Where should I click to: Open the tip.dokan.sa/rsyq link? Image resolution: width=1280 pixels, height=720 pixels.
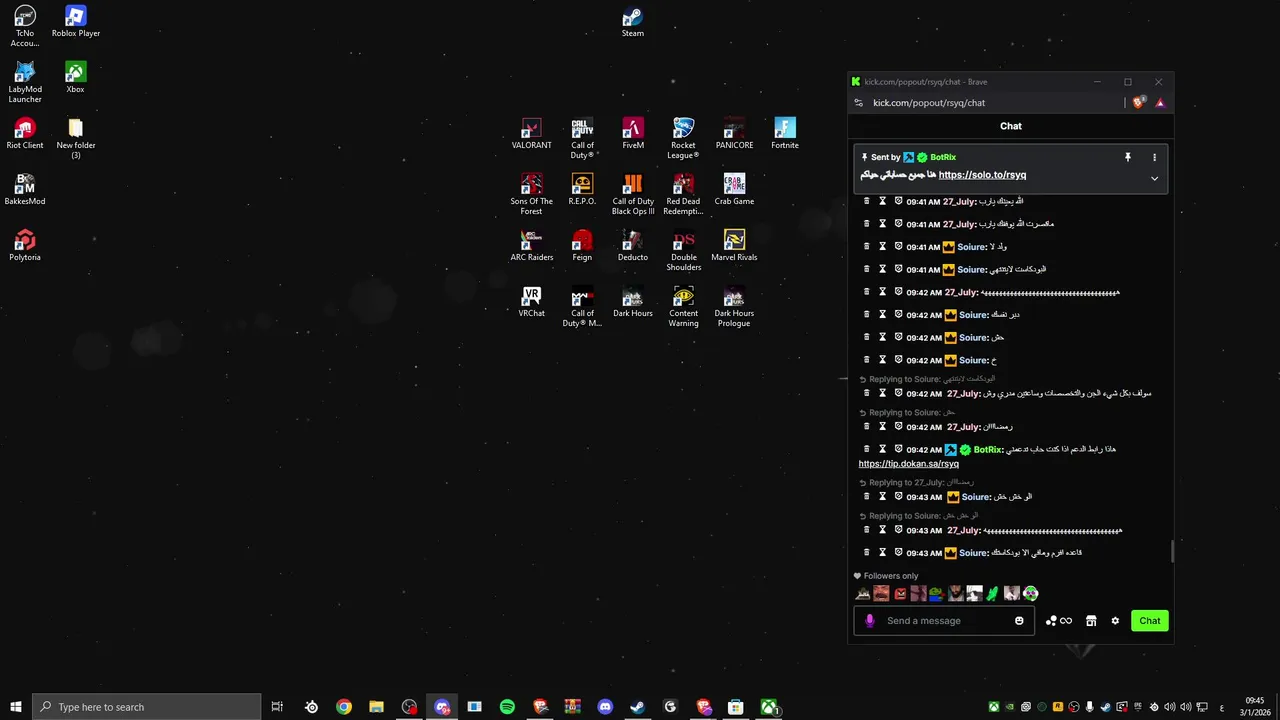(x=908, y=464)
